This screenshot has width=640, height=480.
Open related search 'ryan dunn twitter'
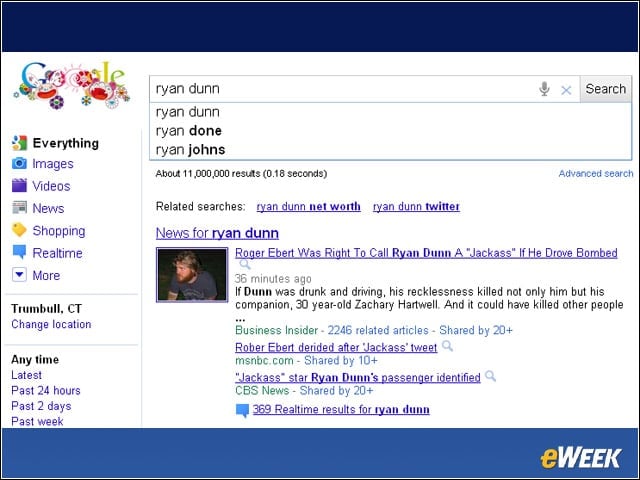[416, 207]
